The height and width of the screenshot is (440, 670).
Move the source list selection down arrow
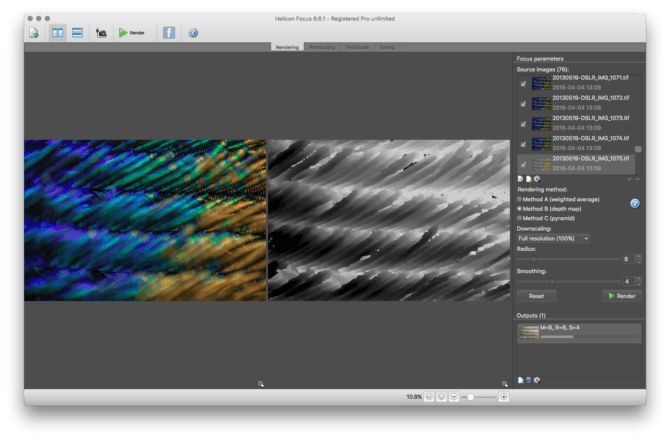(629, 179)
